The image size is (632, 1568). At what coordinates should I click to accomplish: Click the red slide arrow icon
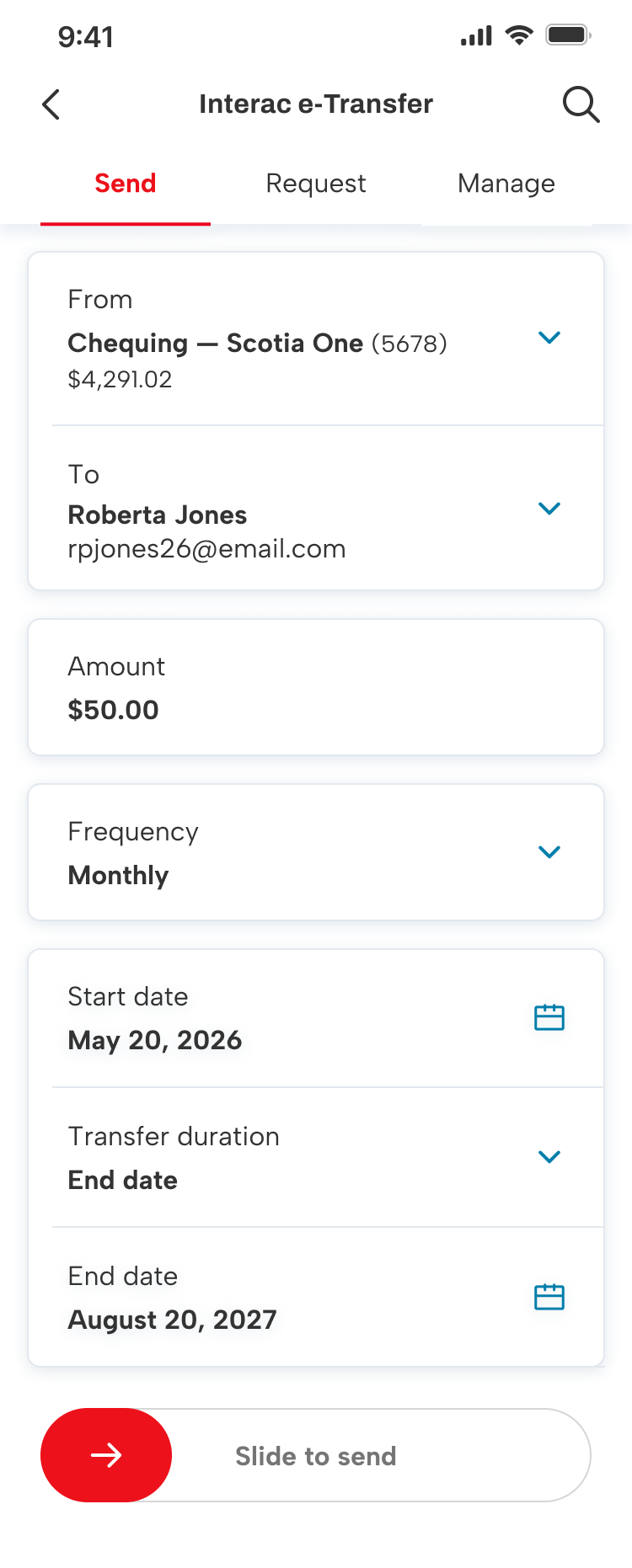(106, 1455)
